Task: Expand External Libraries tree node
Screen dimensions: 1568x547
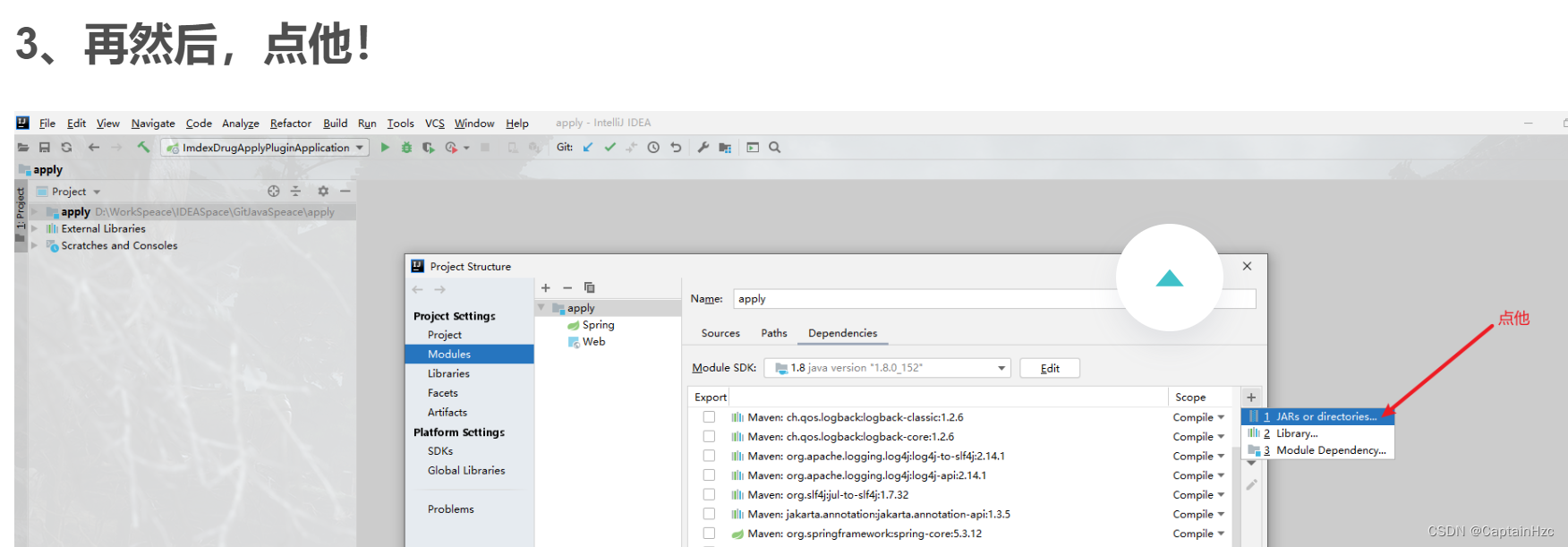Action: [35, 228]
